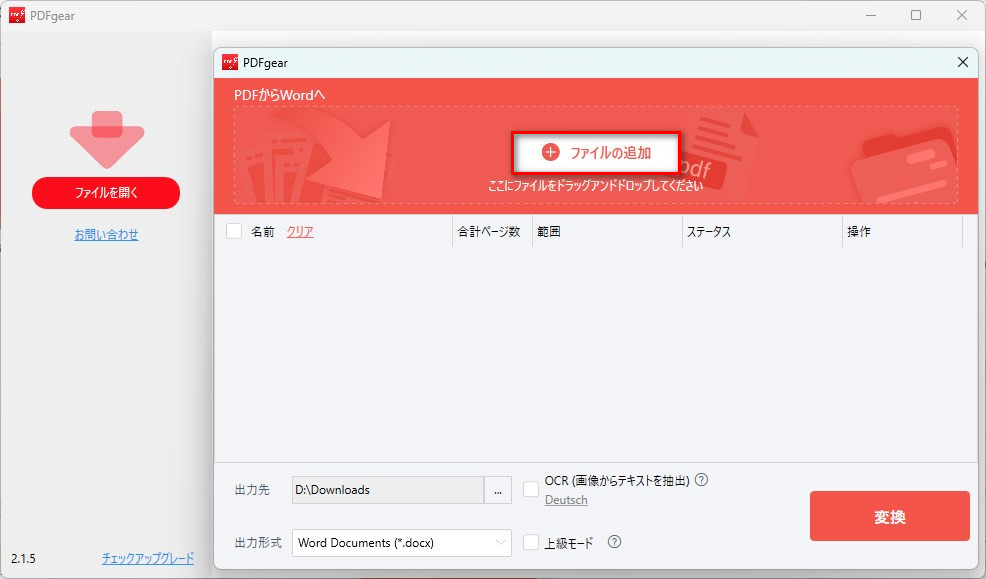Click the red 変換 conversion button
Viewport: 986px width, 579px height.
(x=889, y=516)
